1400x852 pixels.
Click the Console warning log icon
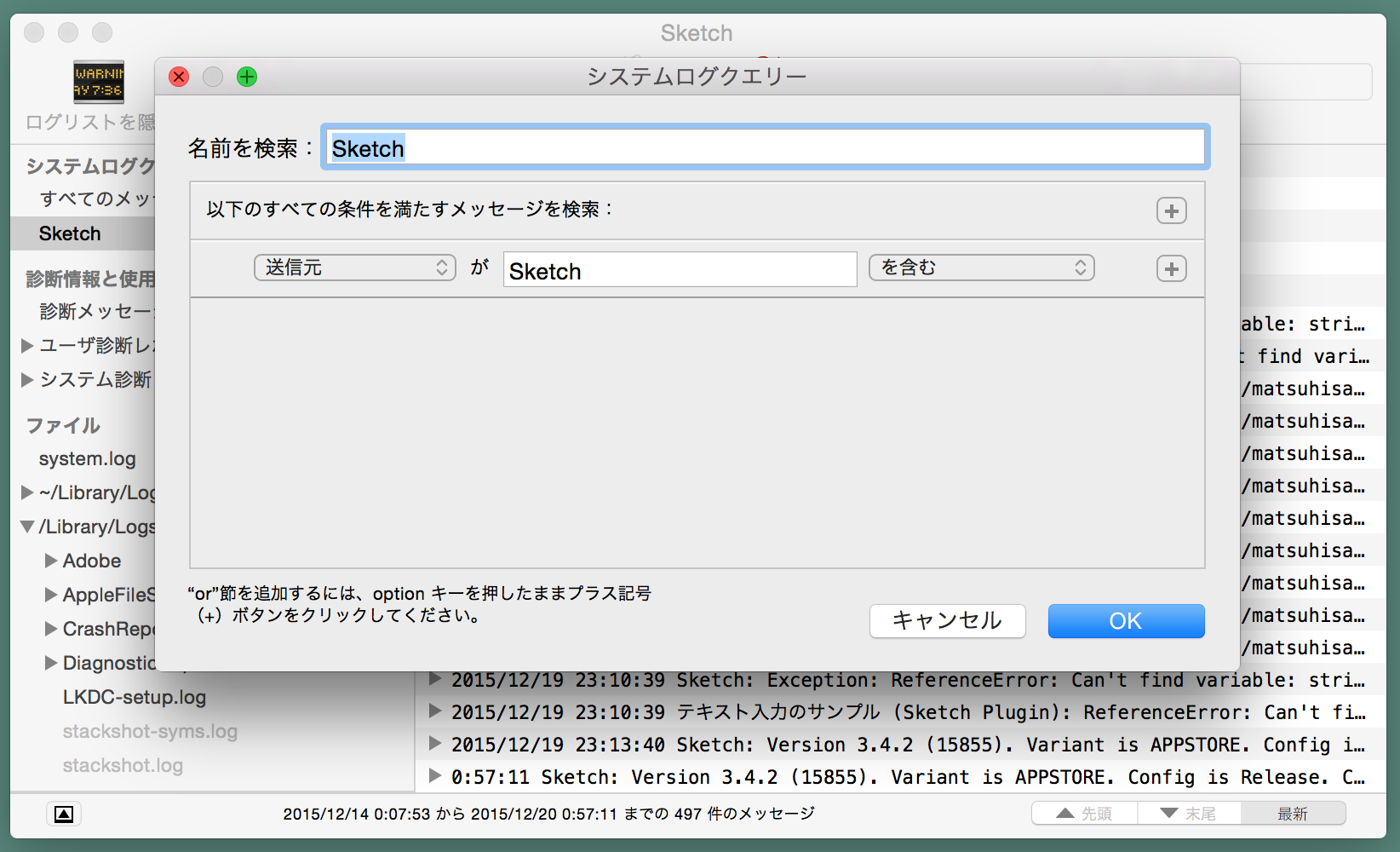pyautogui.click(x=99, y=82)
